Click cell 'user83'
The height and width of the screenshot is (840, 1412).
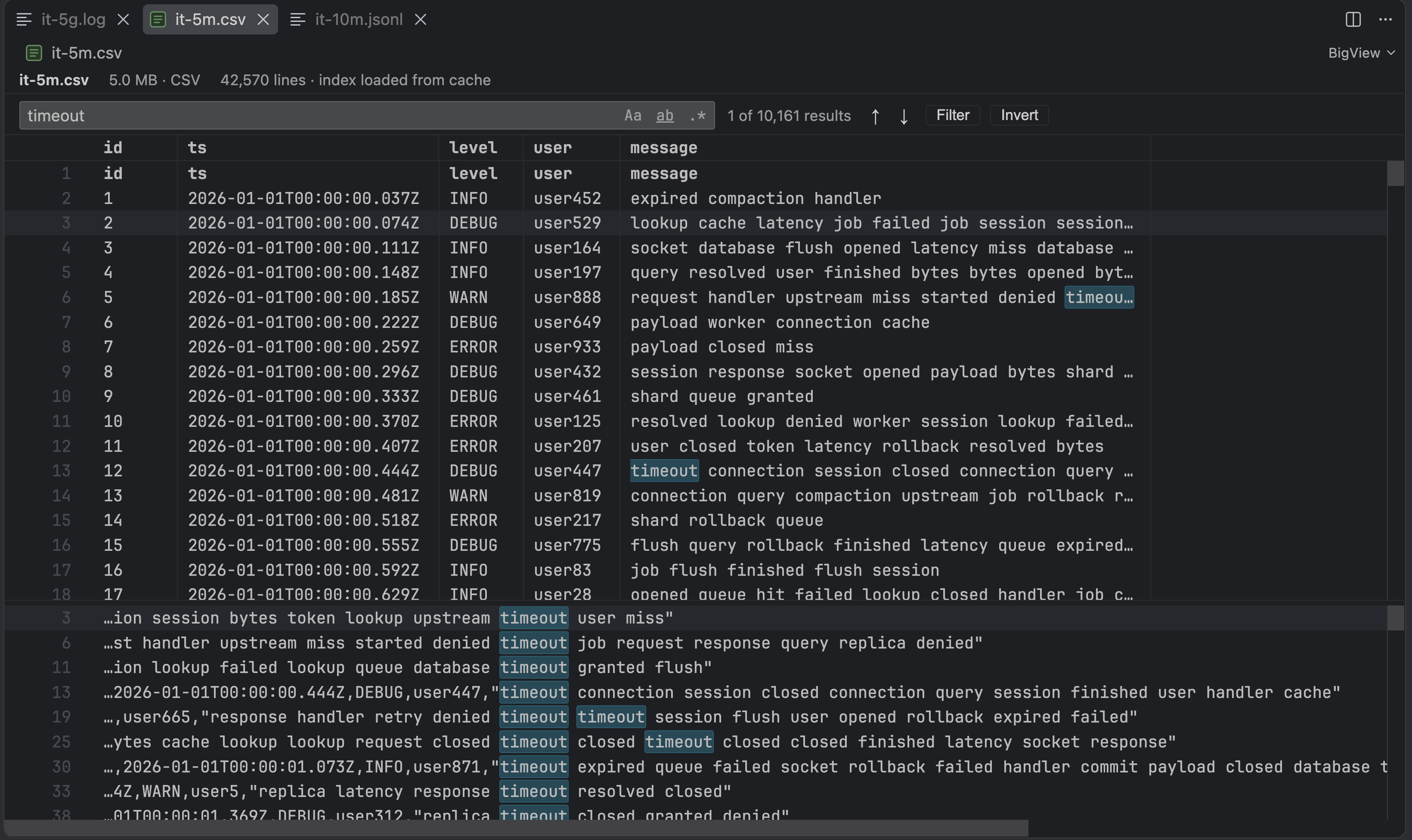click(x=562, y=570)
